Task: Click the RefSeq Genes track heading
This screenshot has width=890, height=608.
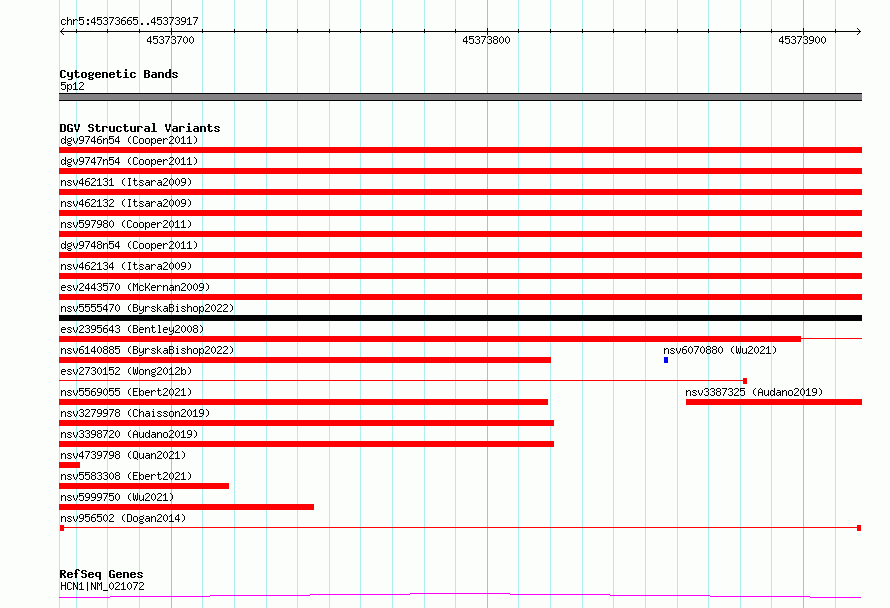Action: tap(101, 574)
